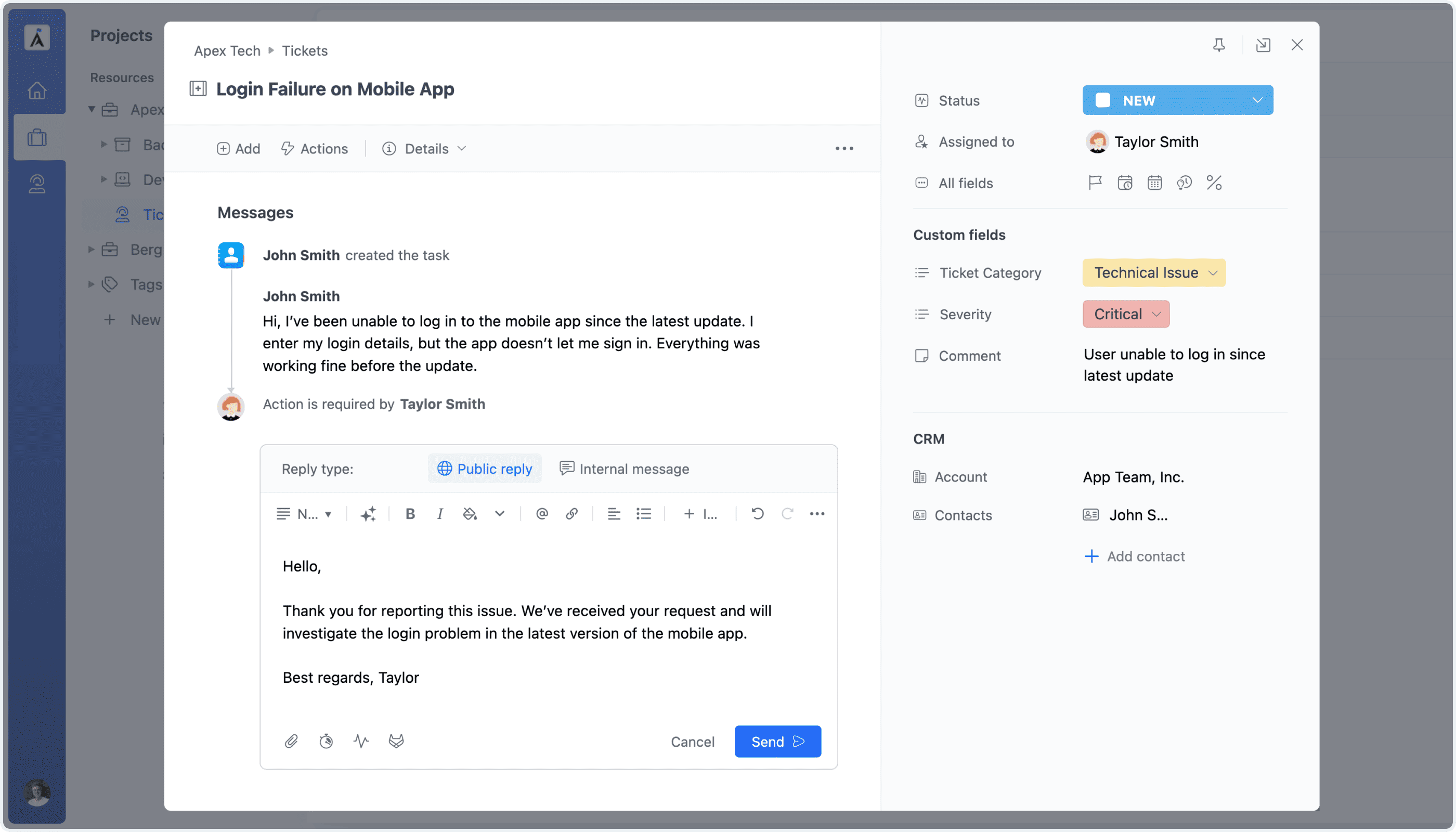Switch reply type to Internal message
This screenshot has width=1456, height=832.
[x=624, y=469]
